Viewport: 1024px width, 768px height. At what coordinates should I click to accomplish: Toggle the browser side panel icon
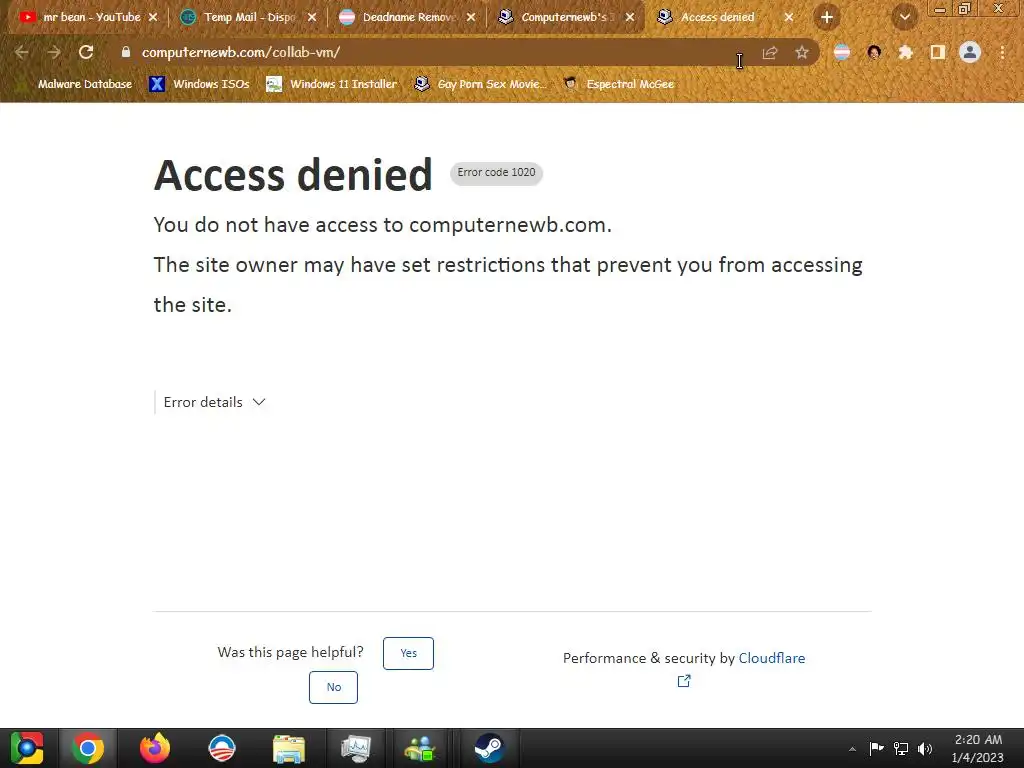pyautogui.click(x=938, y=52)
